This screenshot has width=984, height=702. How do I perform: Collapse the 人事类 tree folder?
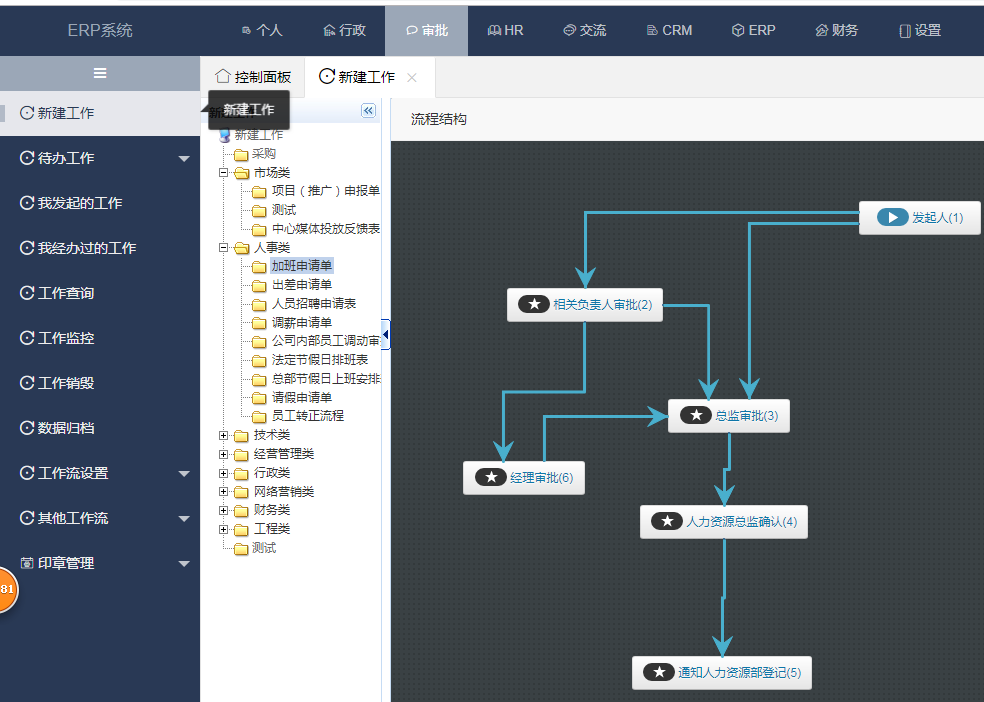[x=224, y=247]
